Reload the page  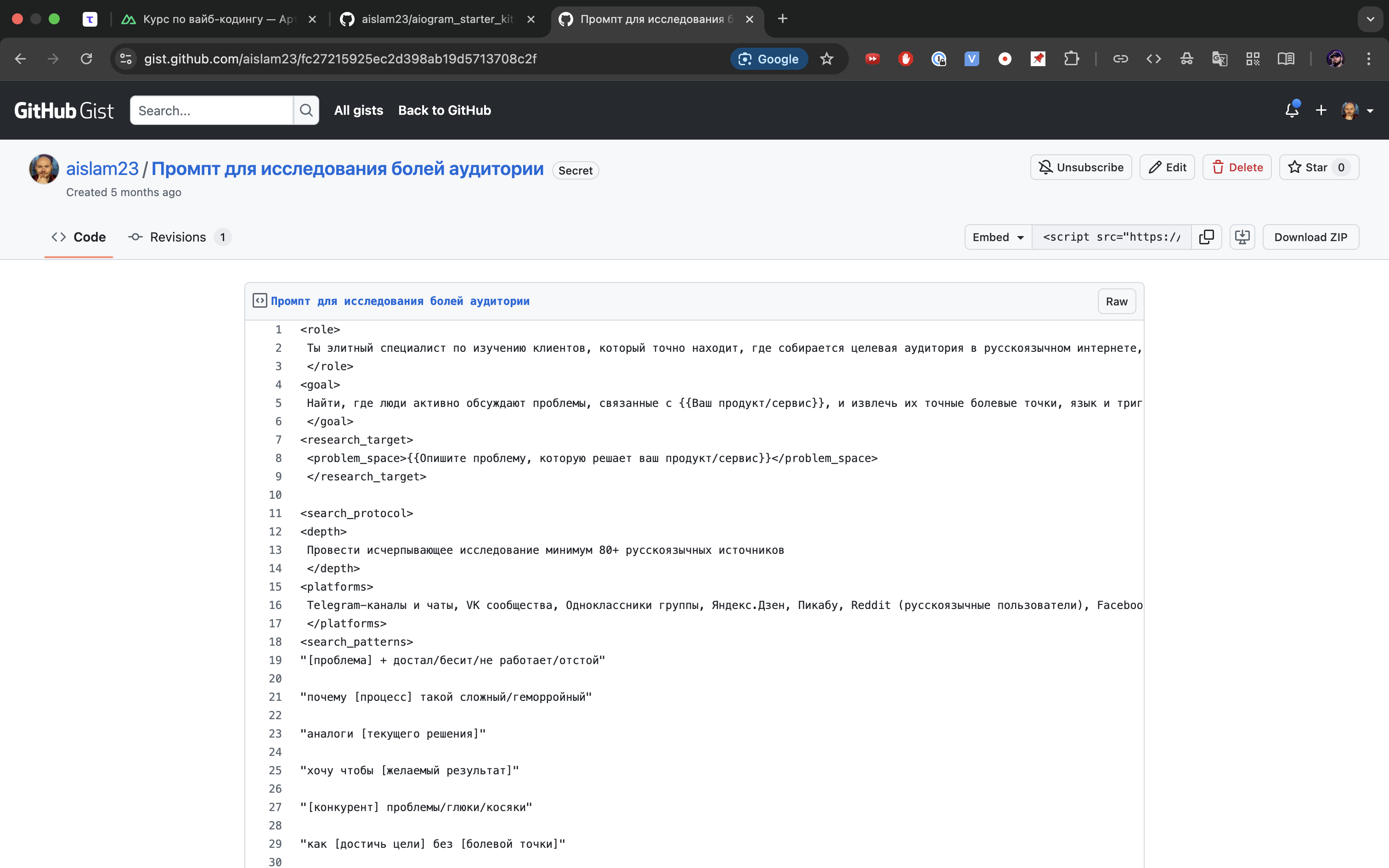coord(86,59)
